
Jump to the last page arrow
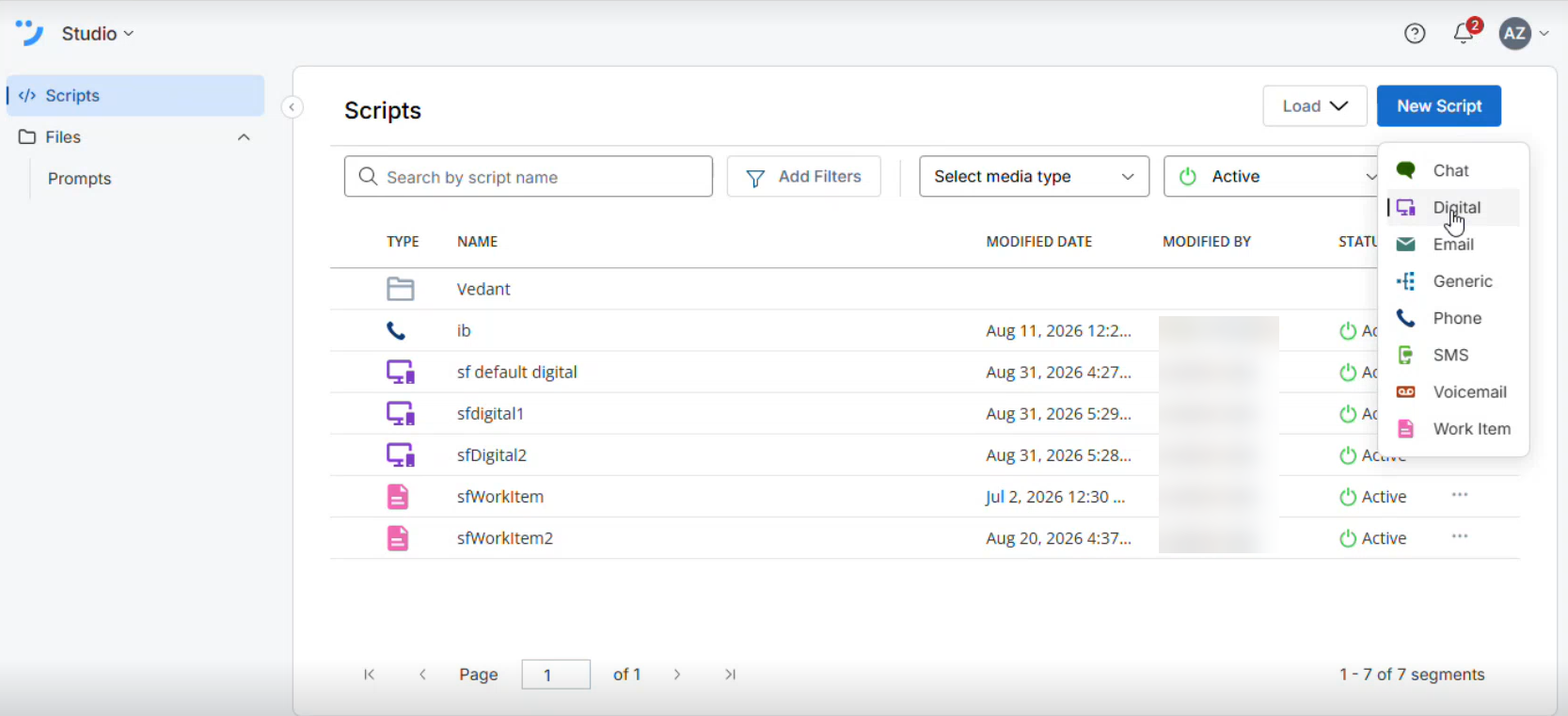731,675
